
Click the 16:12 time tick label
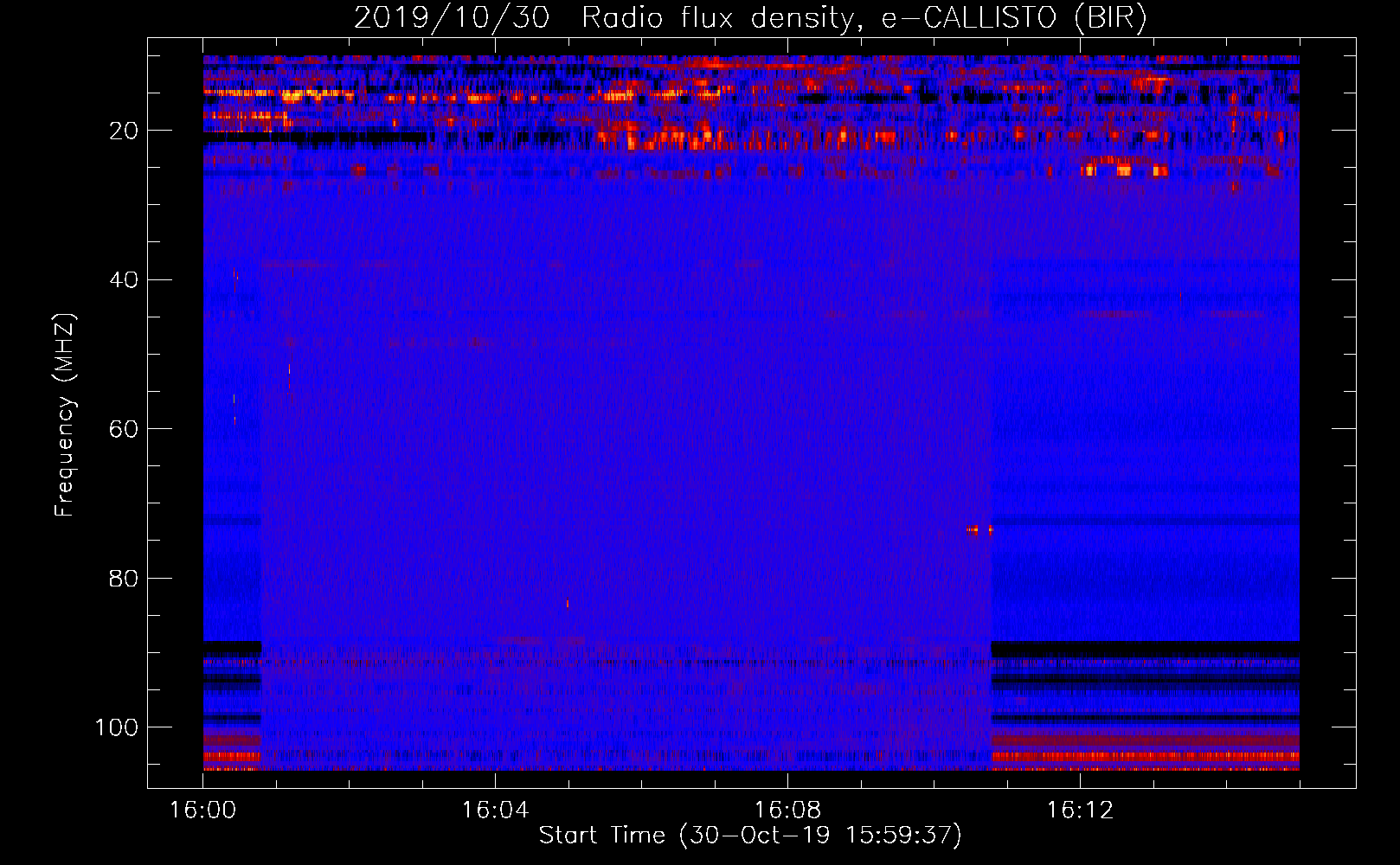coord(1080,811)
